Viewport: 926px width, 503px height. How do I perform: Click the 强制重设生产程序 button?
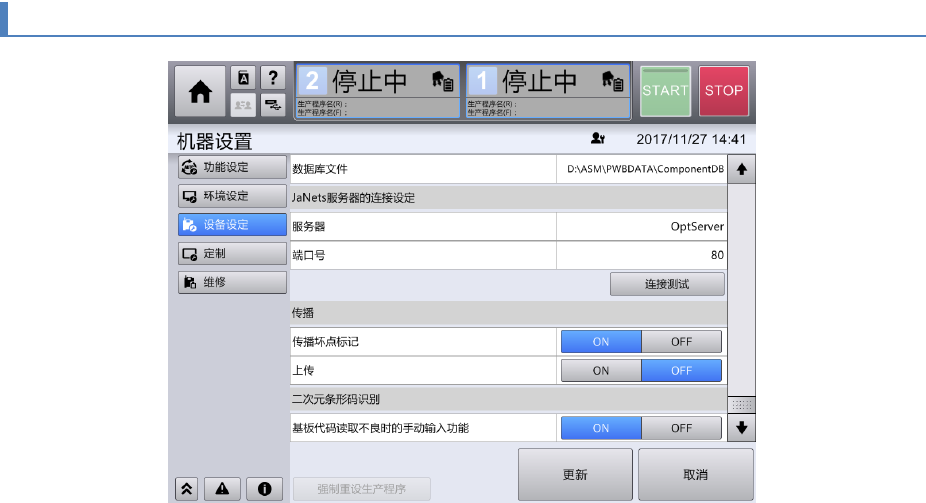click(361, 489)
